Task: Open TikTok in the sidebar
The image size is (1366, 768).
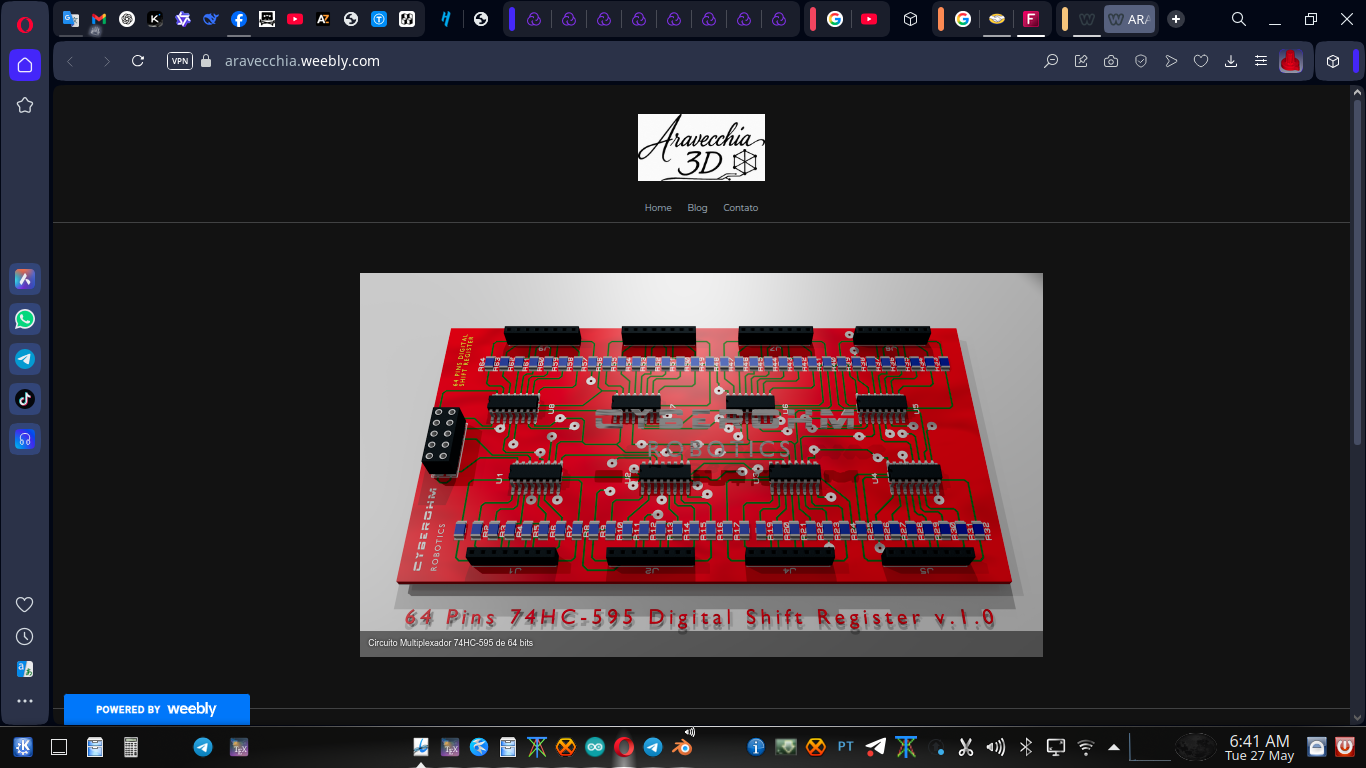Action: [25, 399]
